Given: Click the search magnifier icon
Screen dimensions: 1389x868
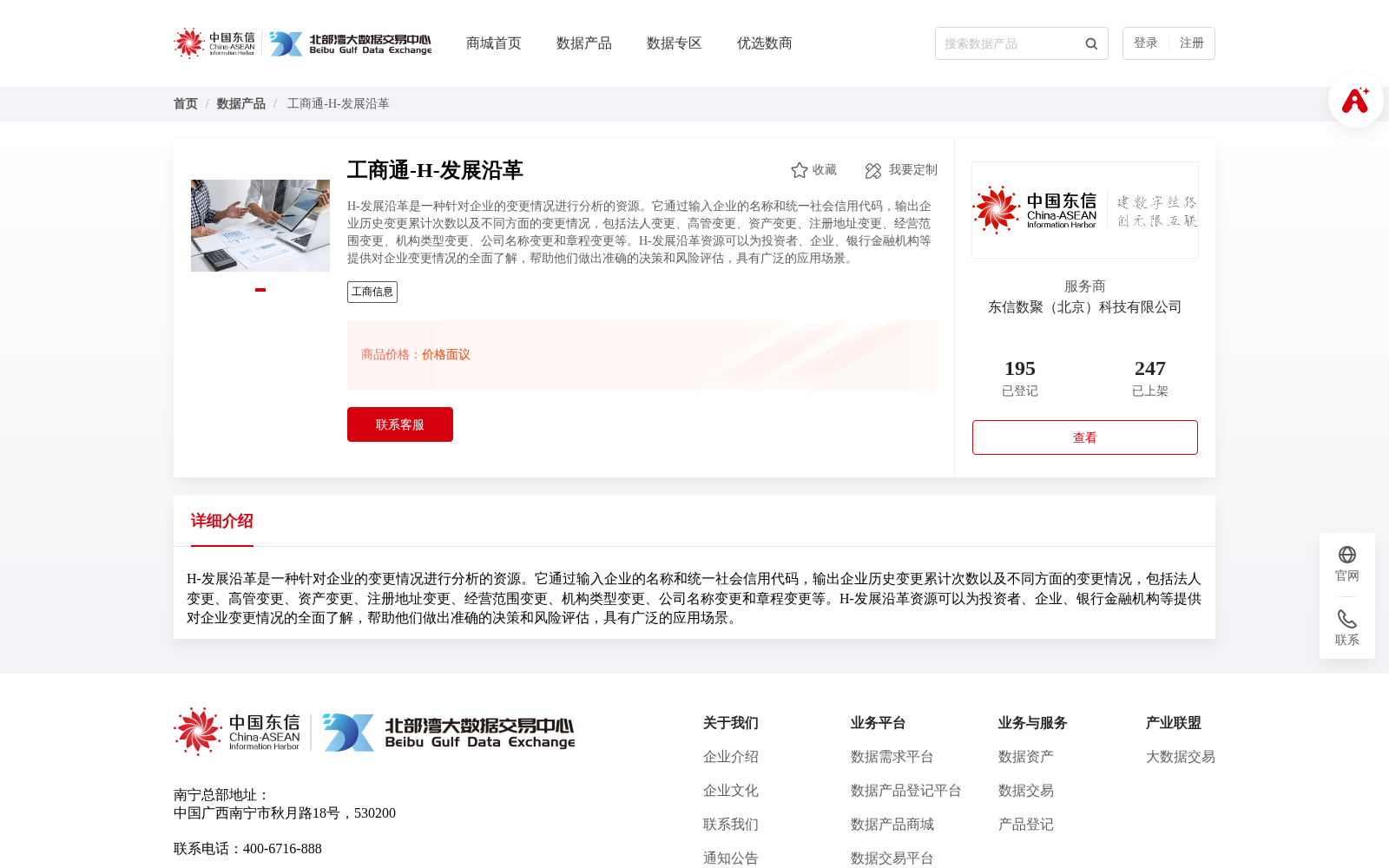Looking at the screenshot, I should coord(1091,43).
